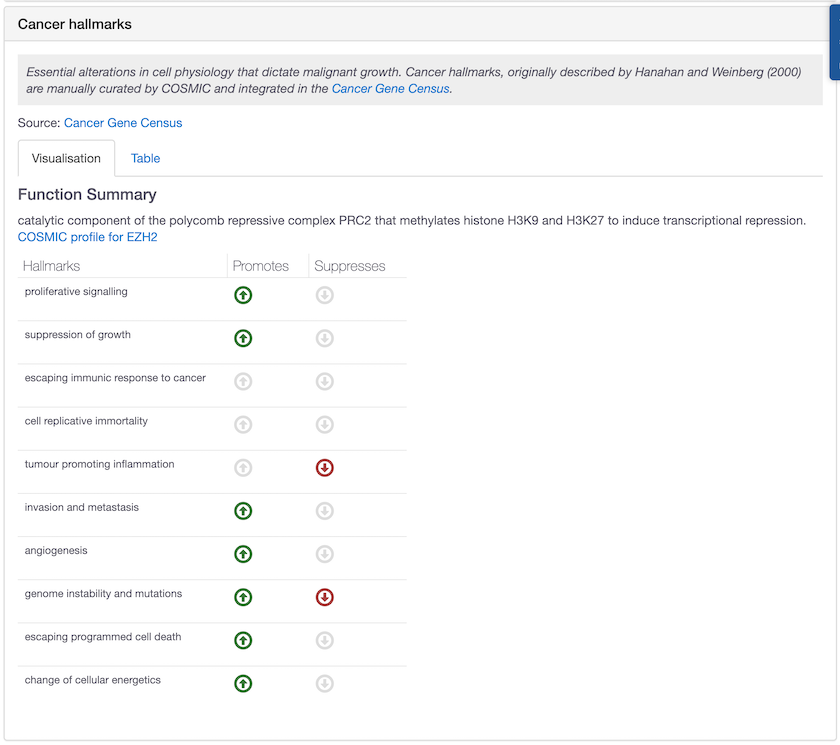The image size is (840, 745).
Task: Click the Promotes column header
Action: point(260,266)
